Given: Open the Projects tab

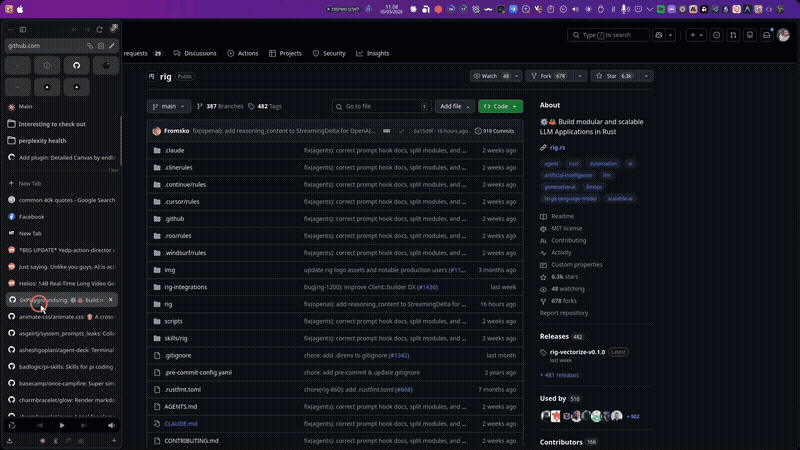Looking at the screenshot, I should coord(285,53).
